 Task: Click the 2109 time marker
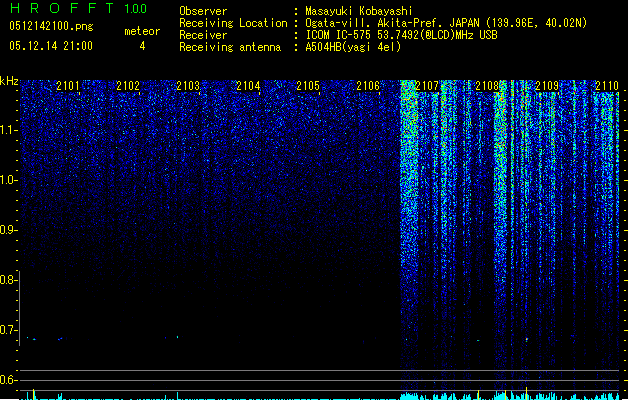click(547, 85)
